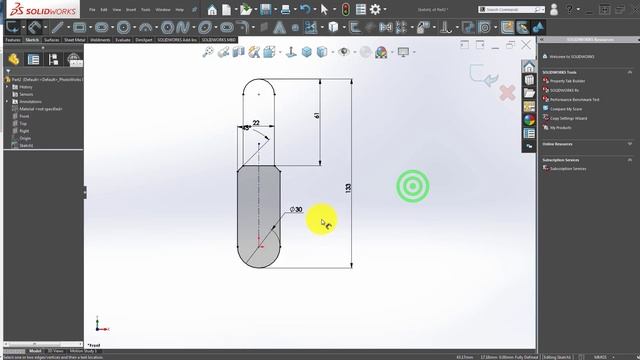Click the Undo arrow icon
Image resolution: width=640 pixels, height=360 pixels.
coord(305,9)
